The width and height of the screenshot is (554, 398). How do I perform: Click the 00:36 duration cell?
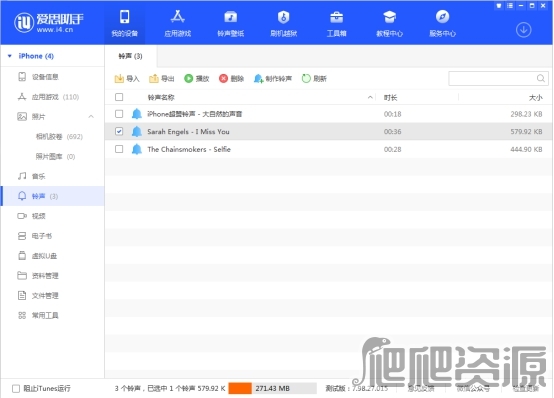click(x=393, y=131)
